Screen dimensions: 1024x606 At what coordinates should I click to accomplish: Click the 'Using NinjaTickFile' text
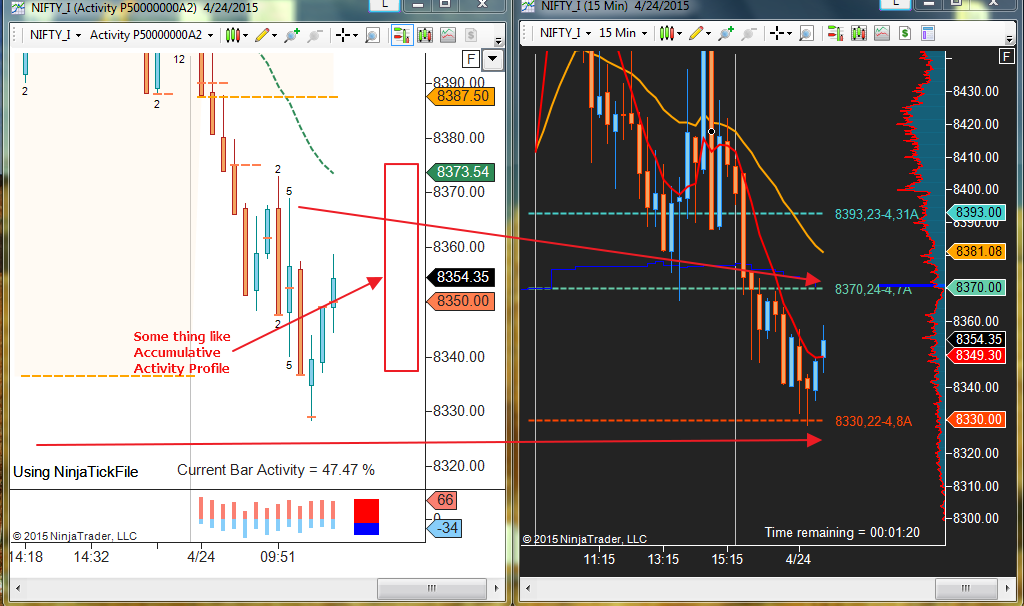tap(76, 472)
